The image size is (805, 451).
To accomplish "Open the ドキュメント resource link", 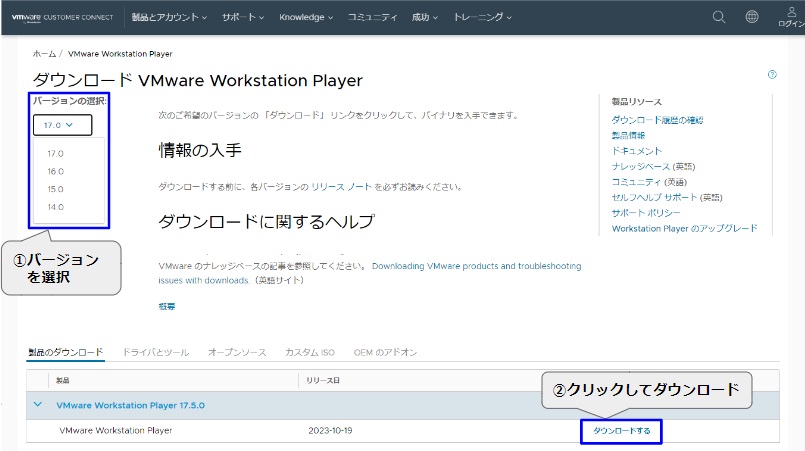I will (637, 151).
